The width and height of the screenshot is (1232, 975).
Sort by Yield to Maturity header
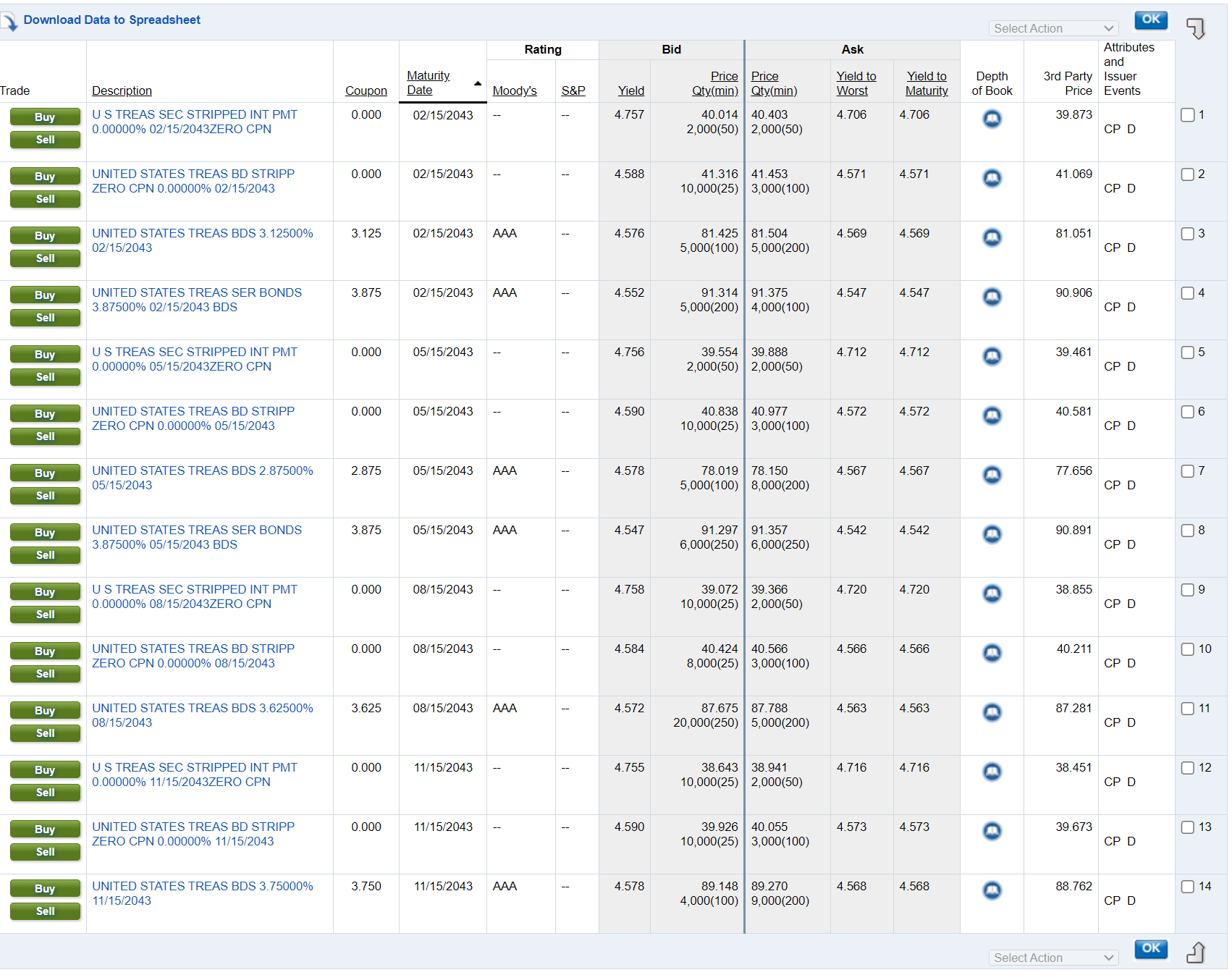(x=927, y=83)
